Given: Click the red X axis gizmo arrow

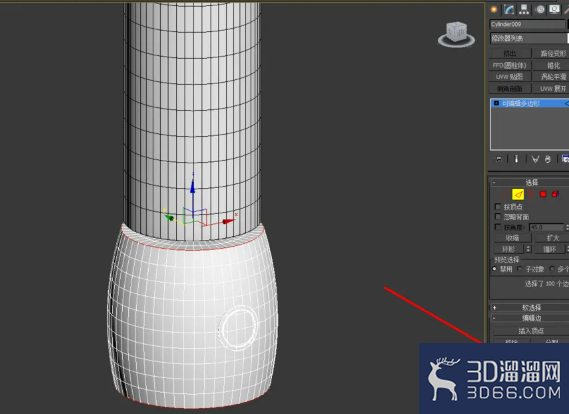Looking at the screenshot, I should [x=229, y=221].
